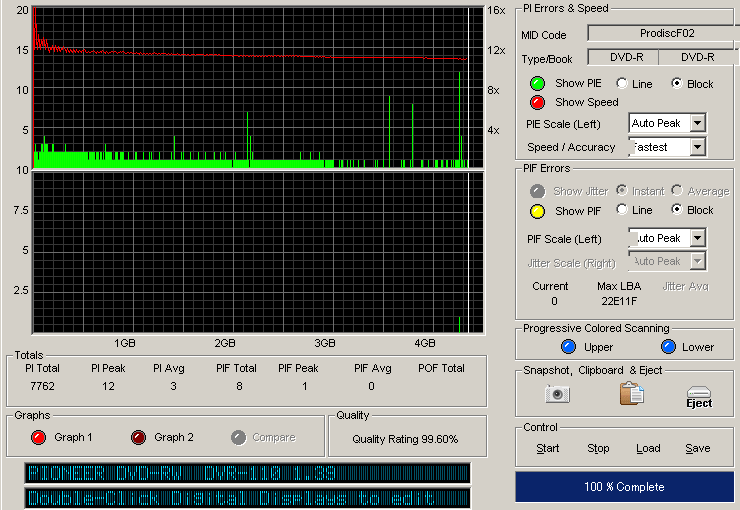Image resolution: width=740 pixels, height=510 pixels.
Task: Select the red Graph 1 indicator
Action: [x=38, y=437]
